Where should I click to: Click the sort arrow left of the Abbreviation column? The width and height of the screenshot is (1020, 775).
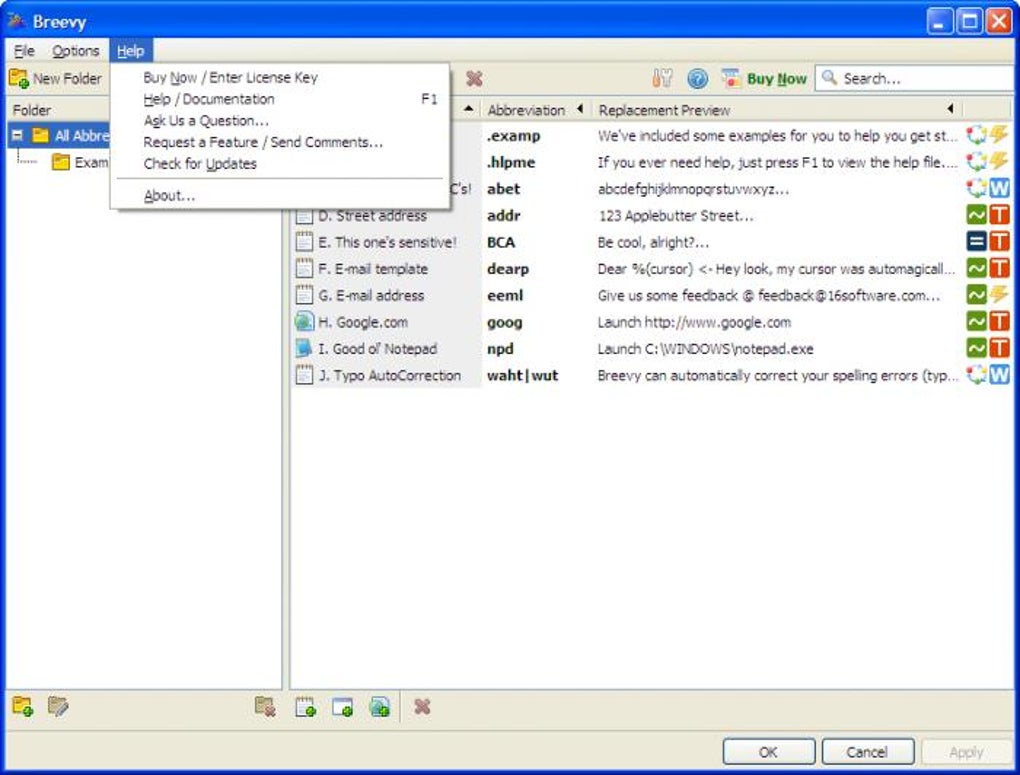(468, 109)
